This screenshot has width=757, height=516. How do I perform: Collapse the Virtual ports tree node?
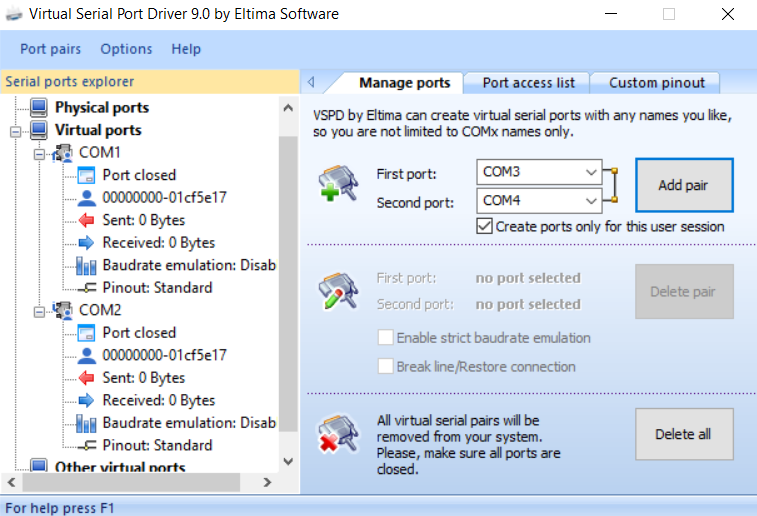(x=15, y=131)
